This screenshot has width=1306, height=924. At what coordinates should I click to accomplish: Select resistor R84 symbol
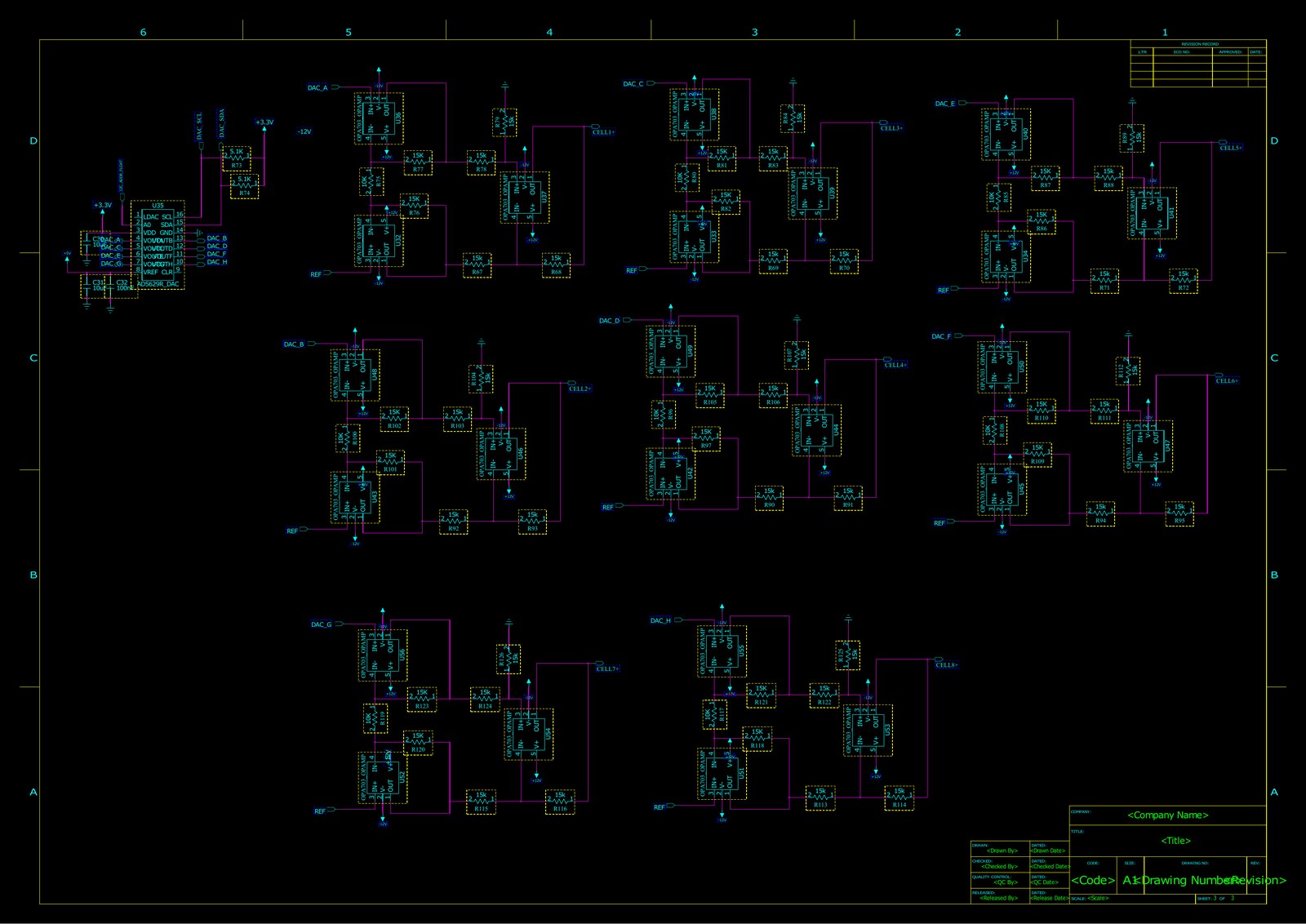[793, 118]
